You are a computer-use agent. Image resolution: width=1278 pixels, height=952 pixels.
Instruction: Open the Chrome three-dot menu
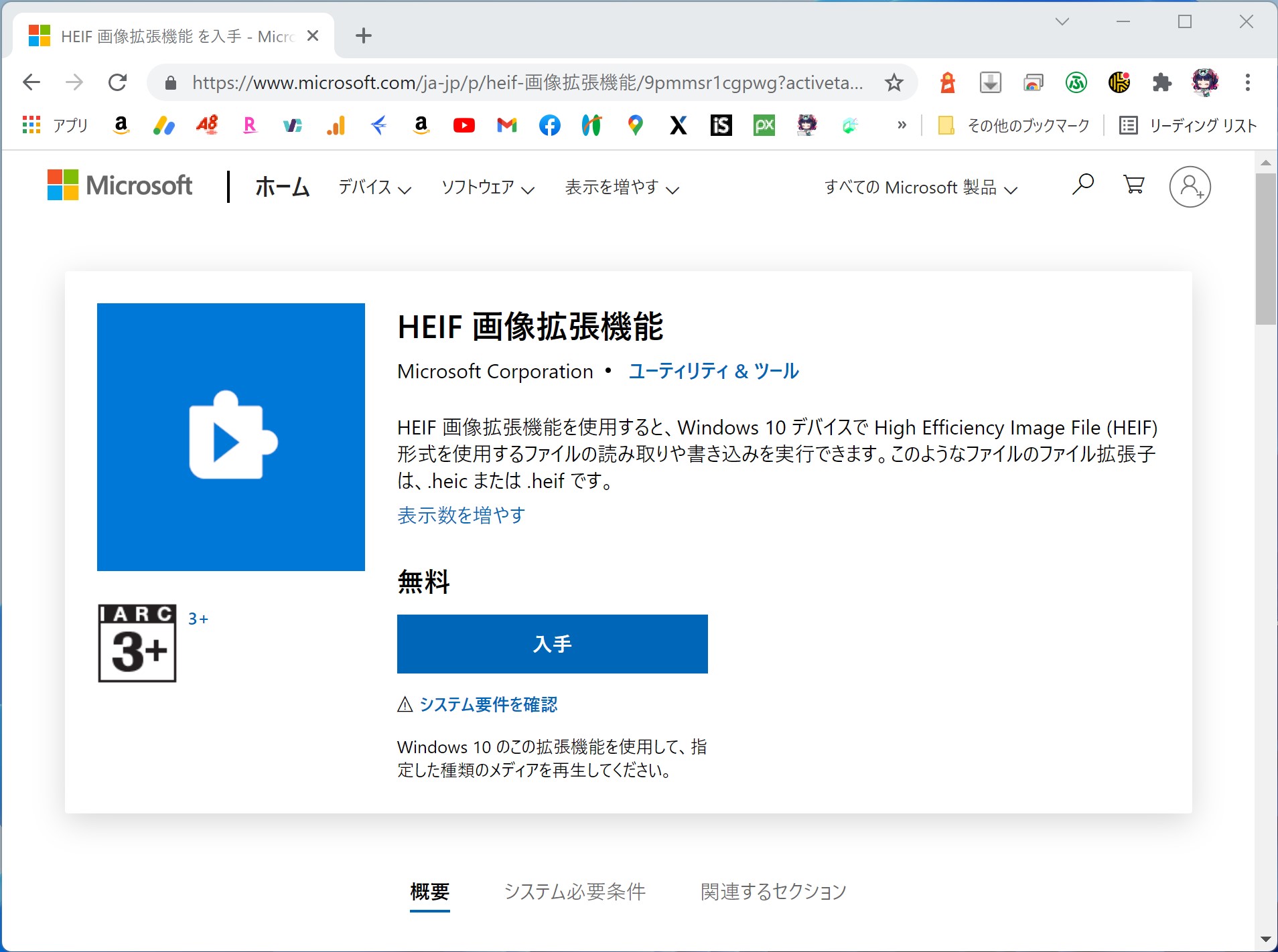[1247, 82]
